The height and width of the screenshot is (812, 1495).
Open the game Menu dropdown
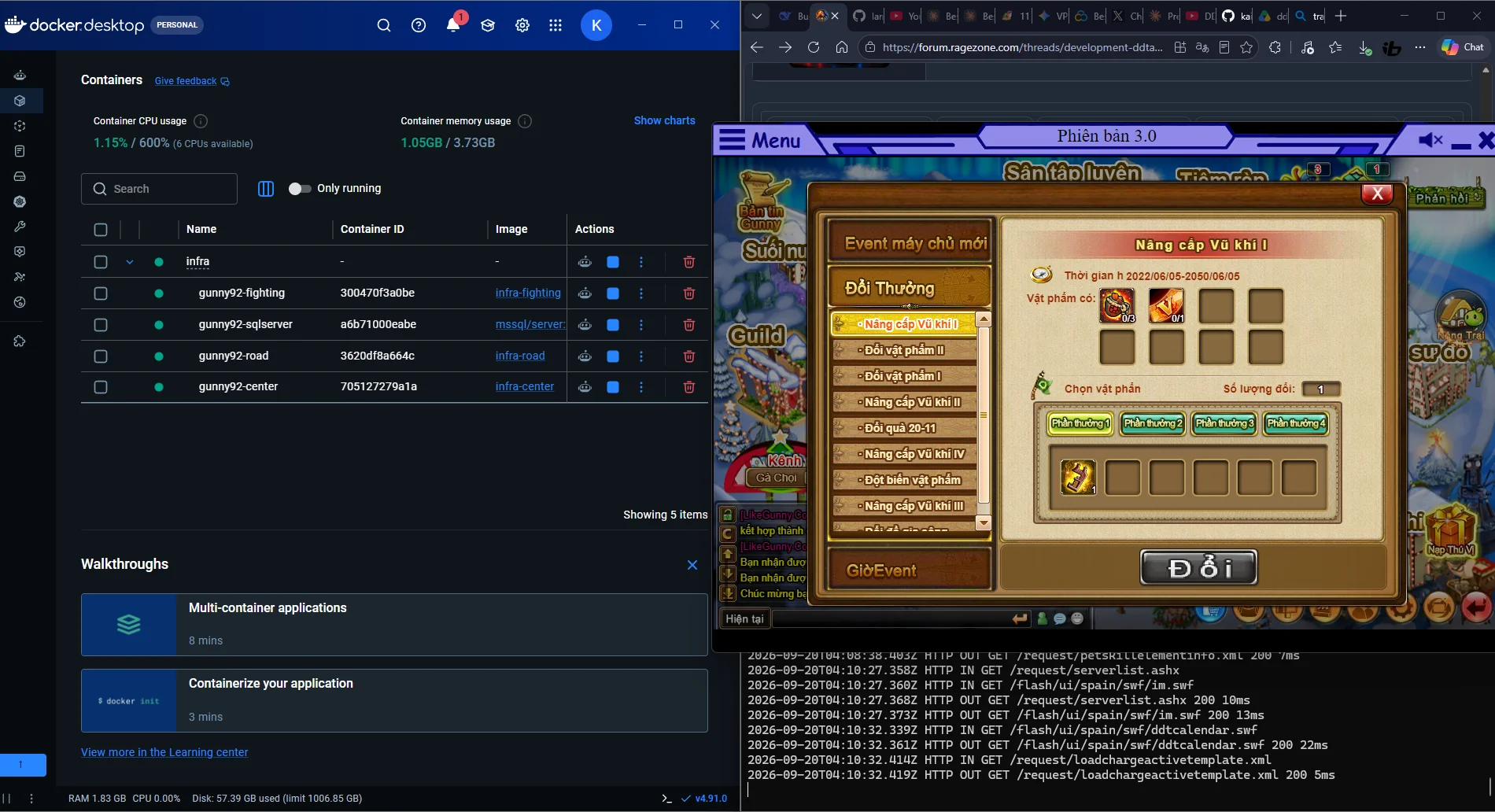coord(760,140)
